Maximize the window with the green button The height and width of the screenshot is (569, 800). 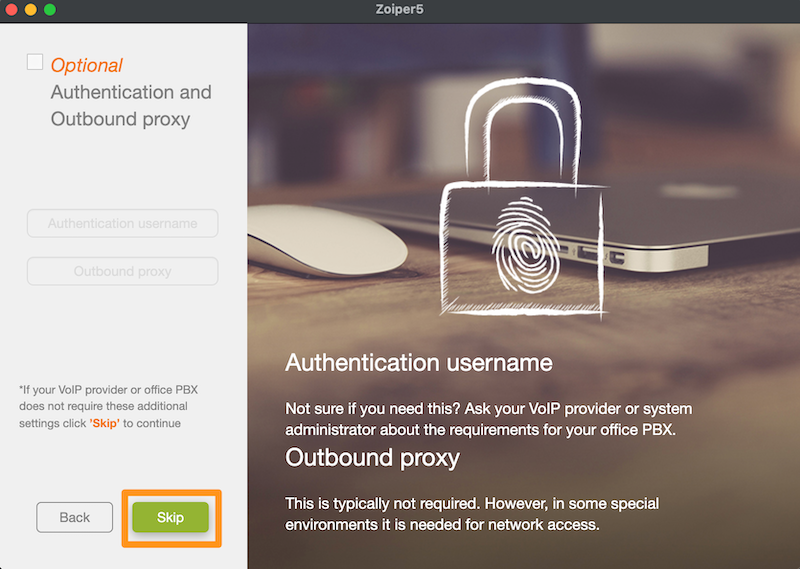(x=49, y=9)
